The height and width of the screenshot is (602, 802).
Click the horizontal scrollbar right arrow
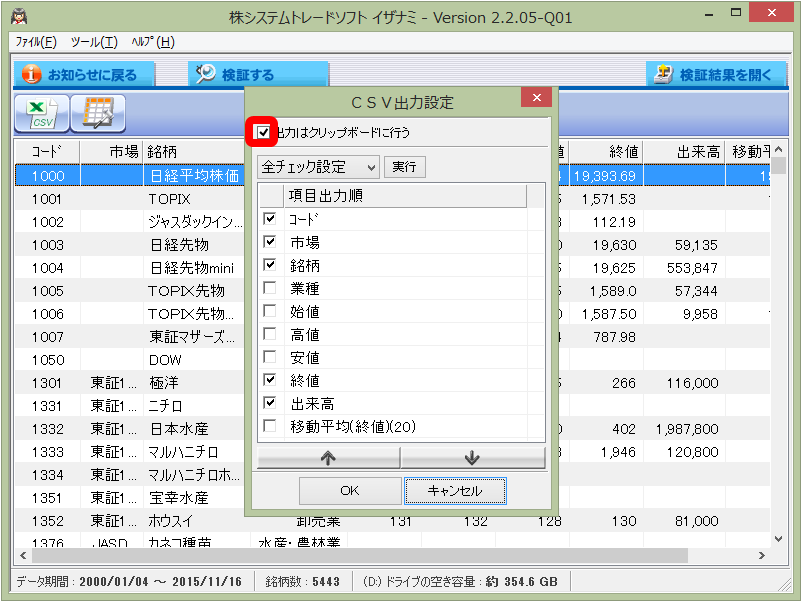[x=762, y=555]
